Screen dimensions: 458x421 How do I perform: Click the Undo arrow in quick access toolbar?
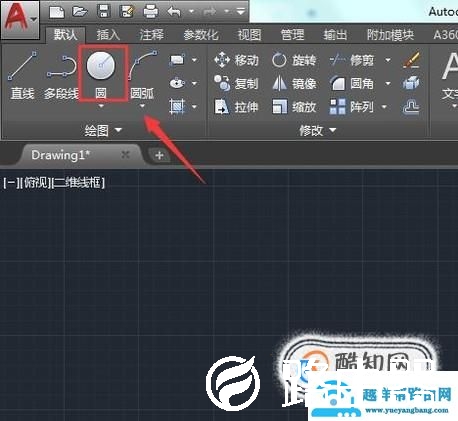coord(174,12)
